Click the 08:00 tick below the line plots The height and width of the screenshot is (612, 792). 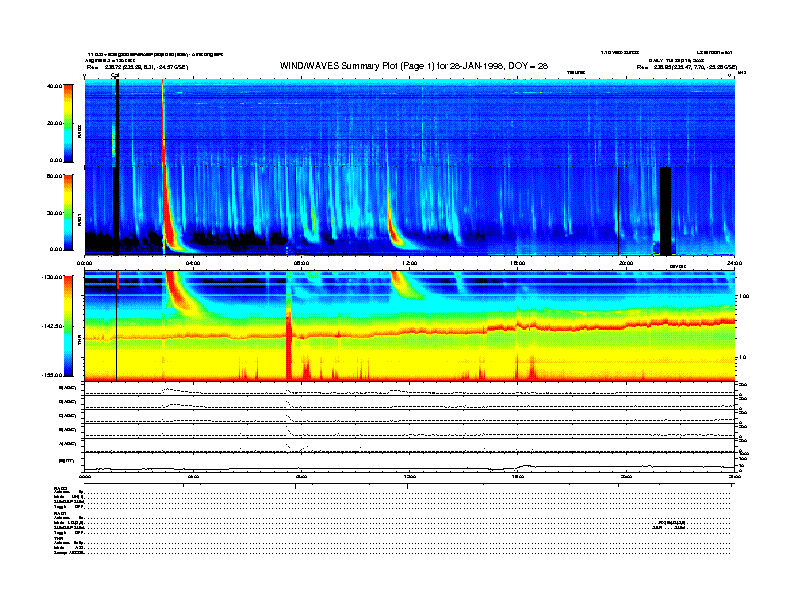tap(302, 476)
